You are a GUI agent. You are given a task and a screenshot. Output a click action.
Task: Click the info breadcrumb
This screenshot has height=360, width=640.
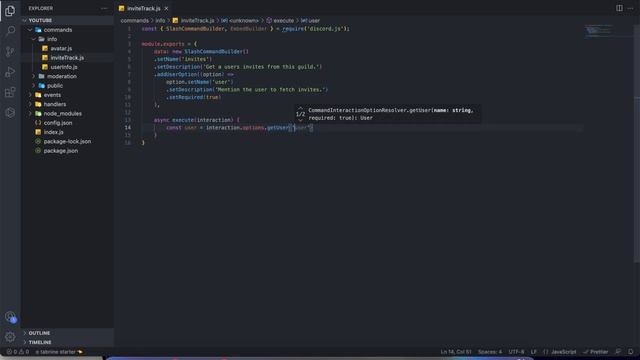pos(160,20)
